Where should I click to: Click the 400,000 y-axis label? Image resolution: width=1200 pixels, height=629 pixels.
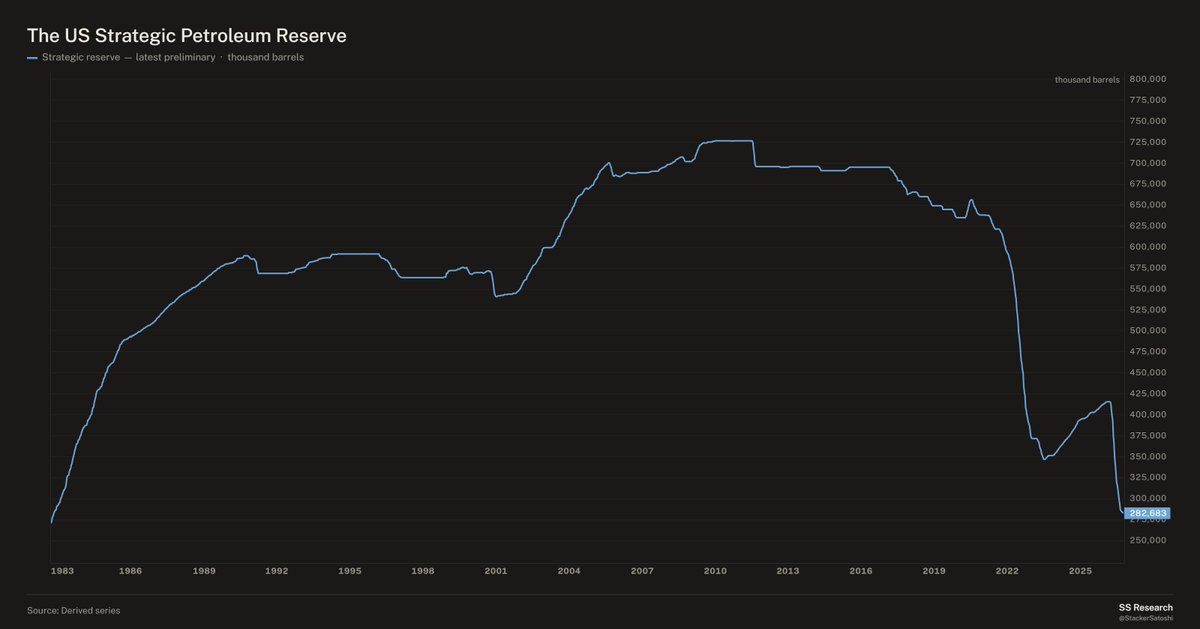tap(1148, 415)
